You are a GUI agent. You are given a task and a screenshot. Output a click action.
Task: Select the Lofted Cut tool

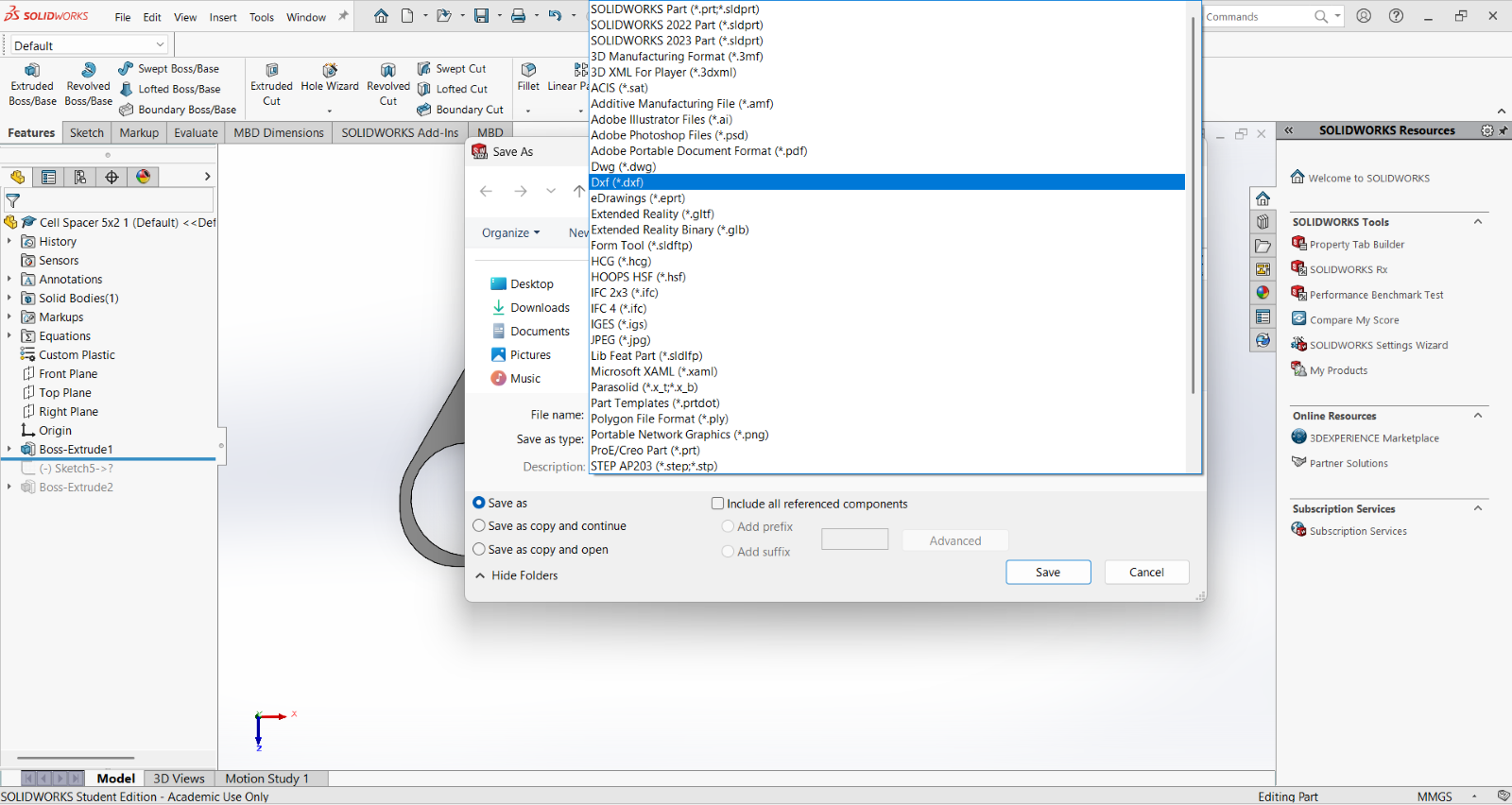(x=453, y=89)
